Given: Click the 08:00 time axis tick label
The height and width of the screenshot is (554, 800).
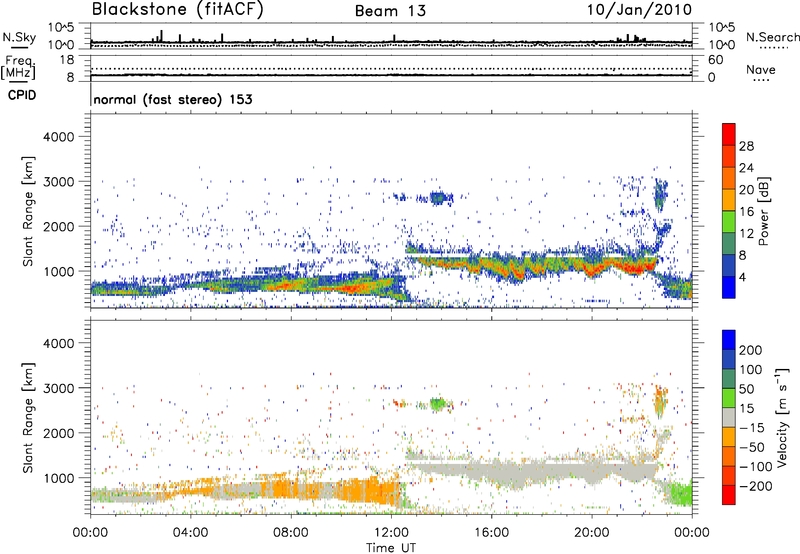Looking at the screenshot, I should 291,533.
